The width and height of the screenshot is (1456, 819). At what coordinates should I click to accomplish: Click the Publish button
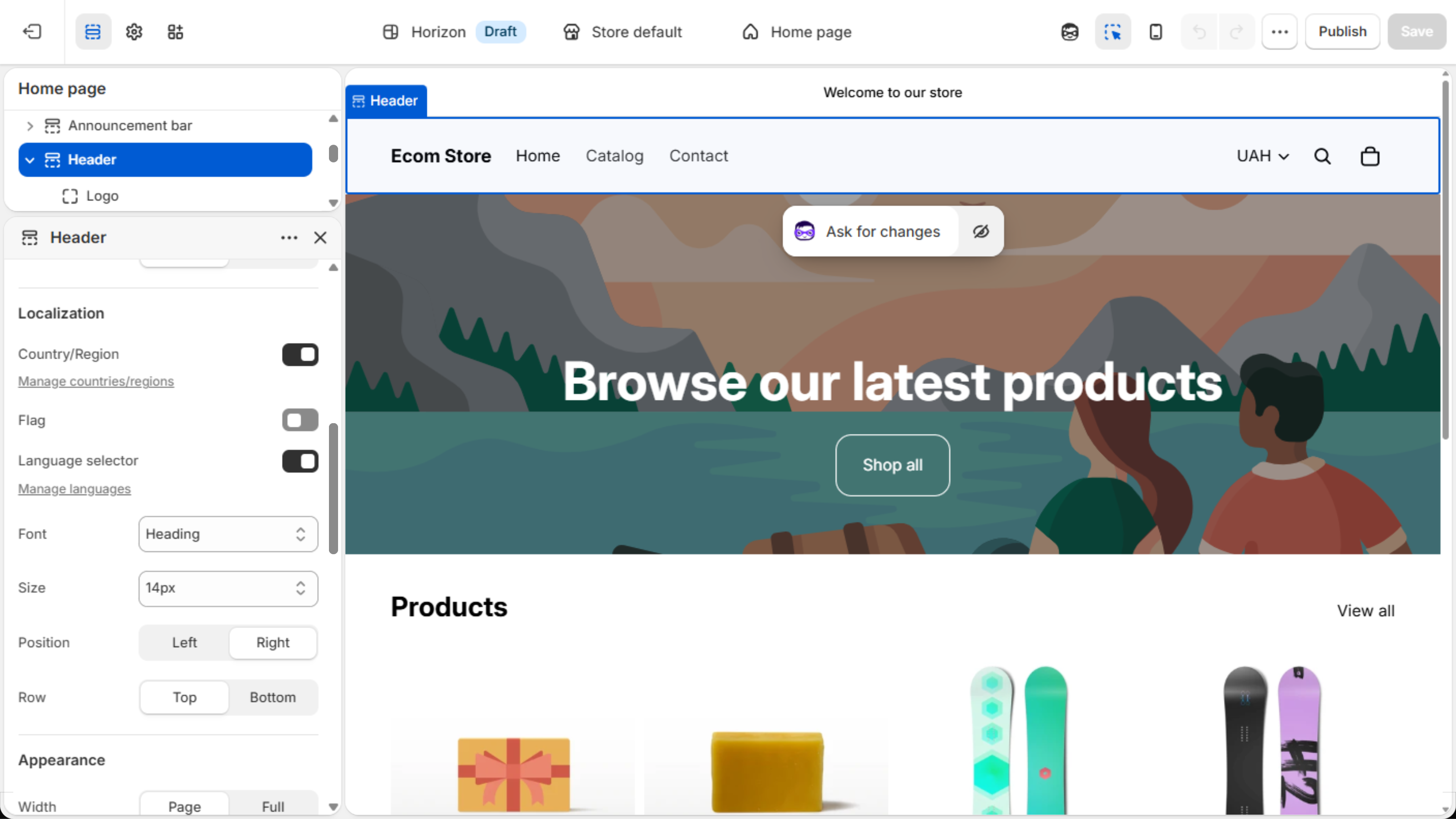[x=1342, y=32]
